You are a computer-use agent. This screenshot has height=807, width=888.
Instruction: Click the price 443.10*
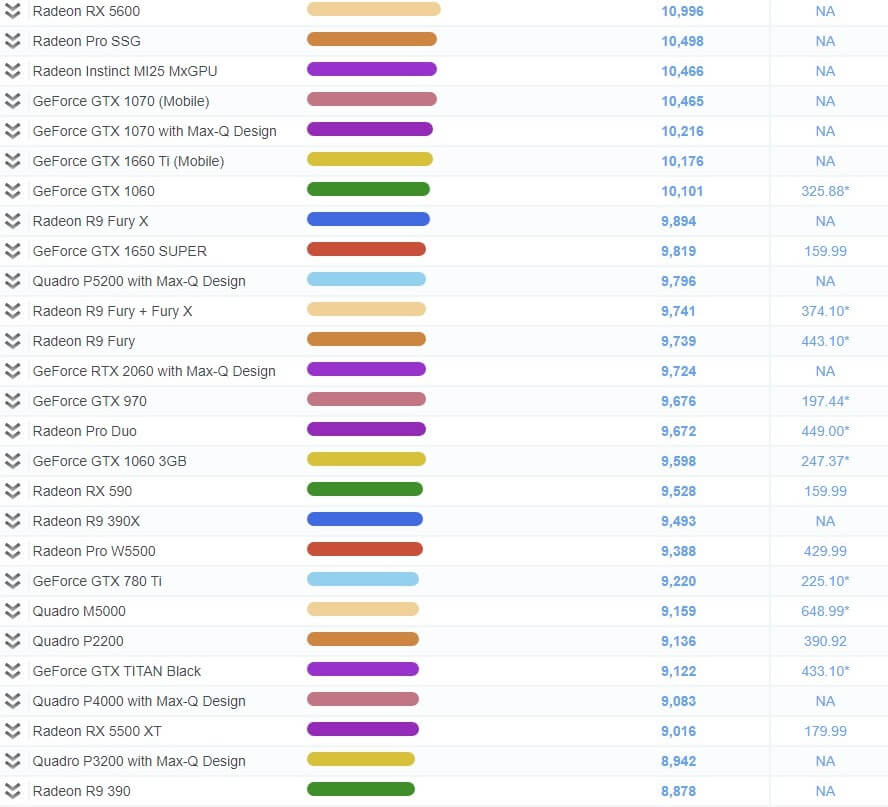[825, 341]
